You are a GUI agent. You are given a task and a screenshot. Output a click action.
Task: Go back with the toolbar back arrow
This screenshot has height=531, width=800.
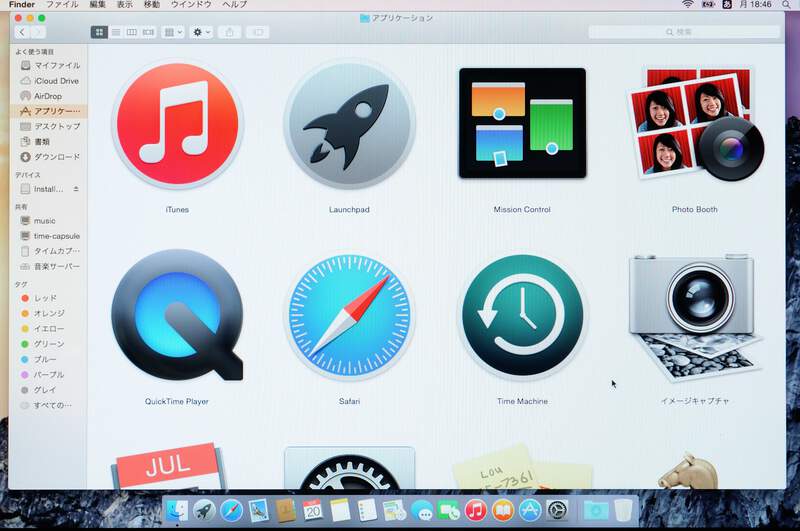[x=22, y=32]
